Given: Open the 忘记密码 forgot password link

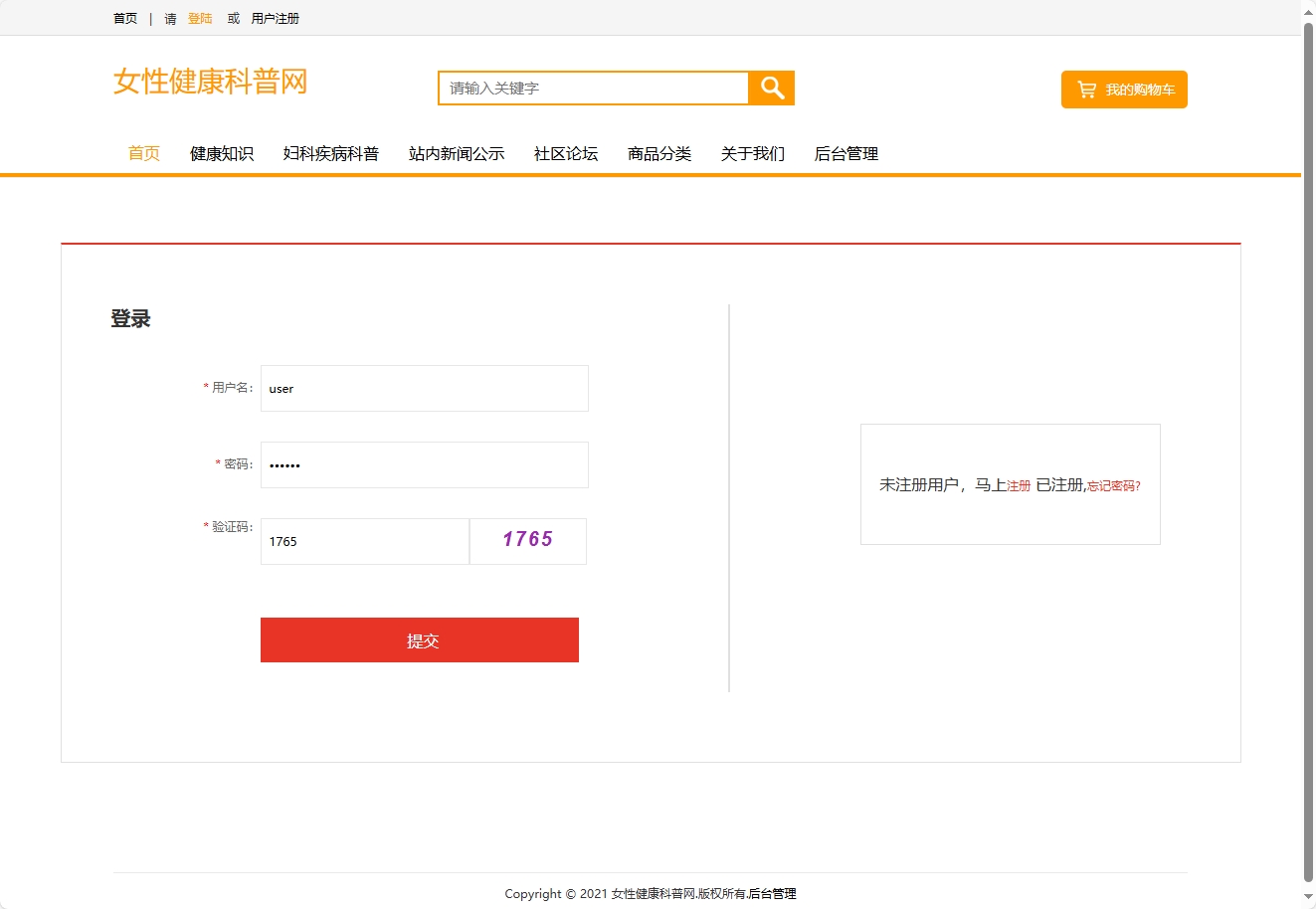Looking at the screenshot, I should pos(1112,485).
